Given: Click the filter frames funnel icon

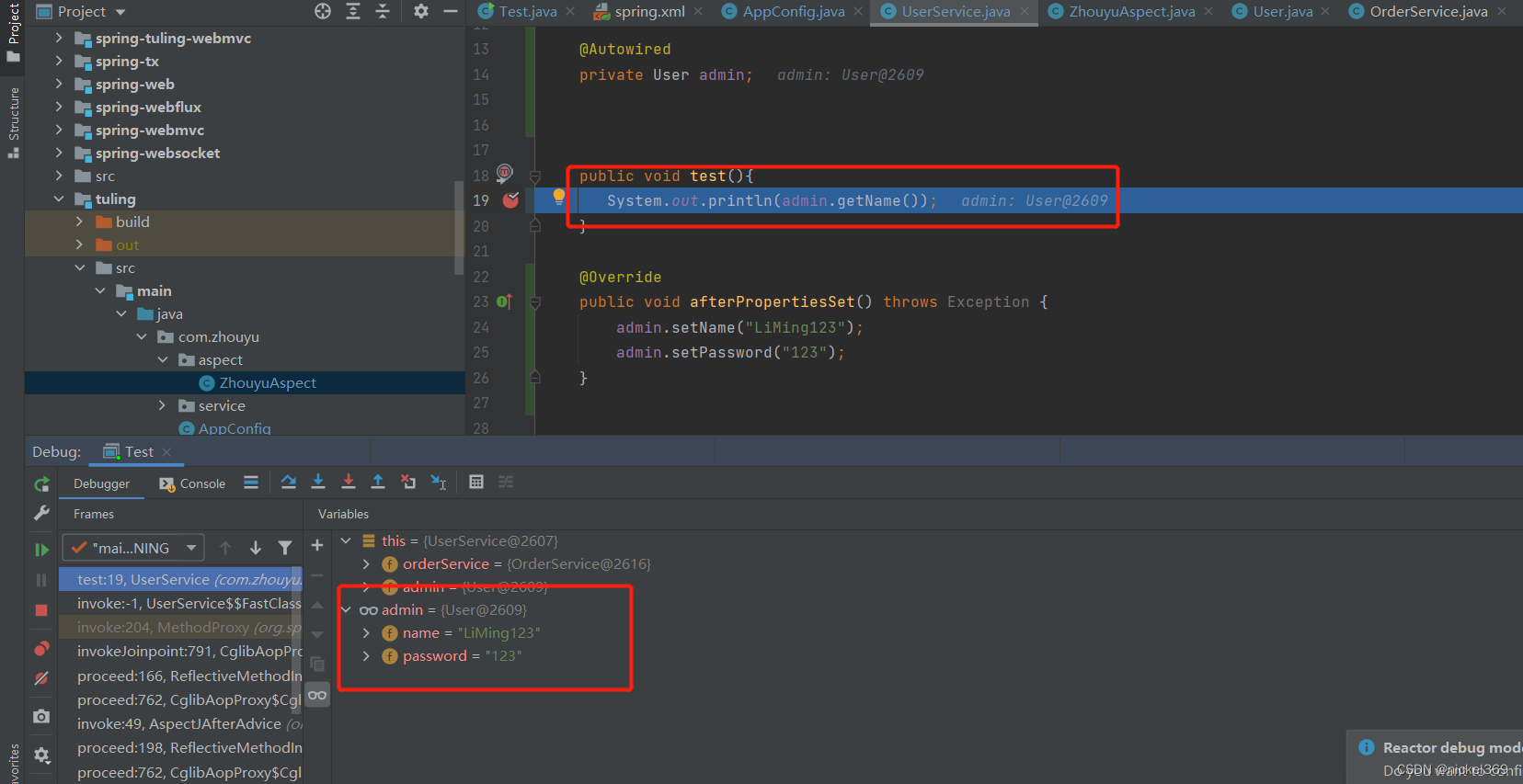Looking at the screenshot, I should pyautogui.click(x=285, y=548).
